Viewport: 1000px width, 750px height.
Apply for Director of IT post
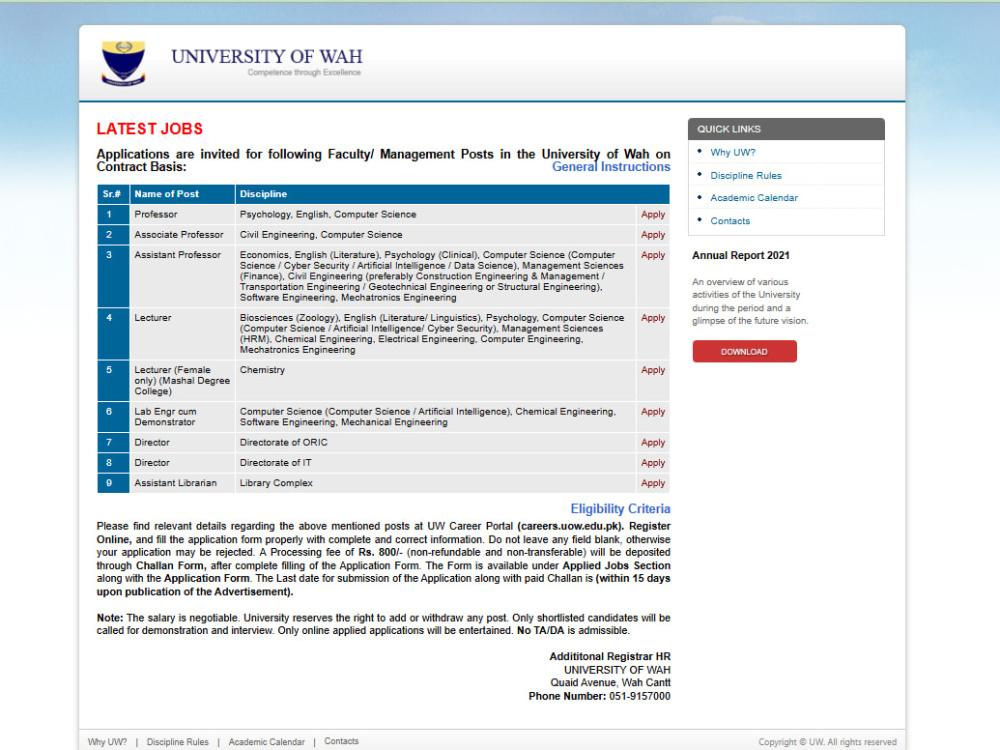[x=653, y=463]
